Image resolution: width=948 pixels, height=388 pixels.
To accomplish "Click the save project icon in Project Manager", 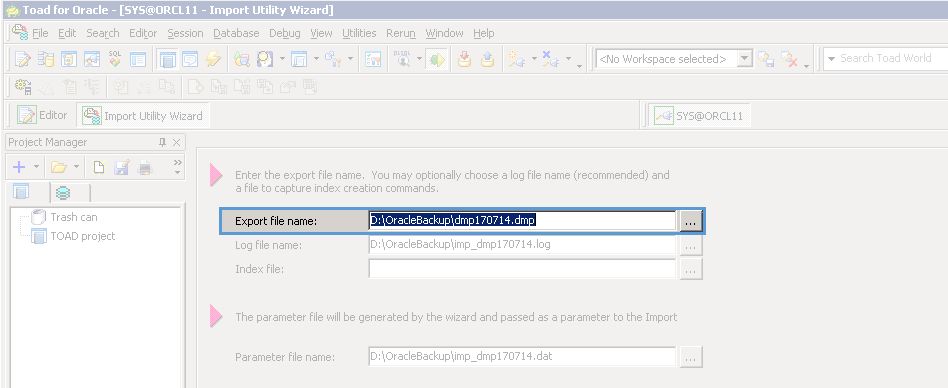I will pyautogui.click(x=122, y=167).
